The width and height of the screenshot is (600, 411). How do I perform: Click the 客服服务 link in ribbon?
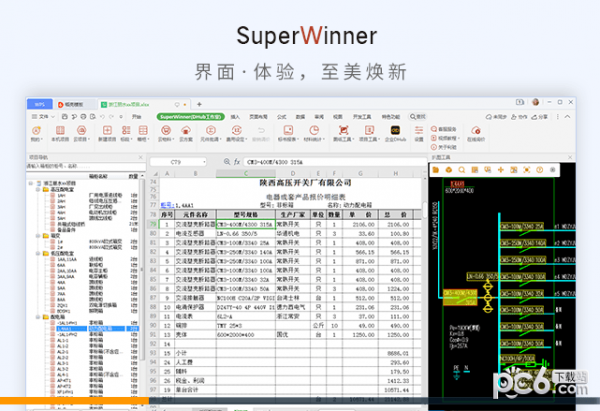click(443, 129)
